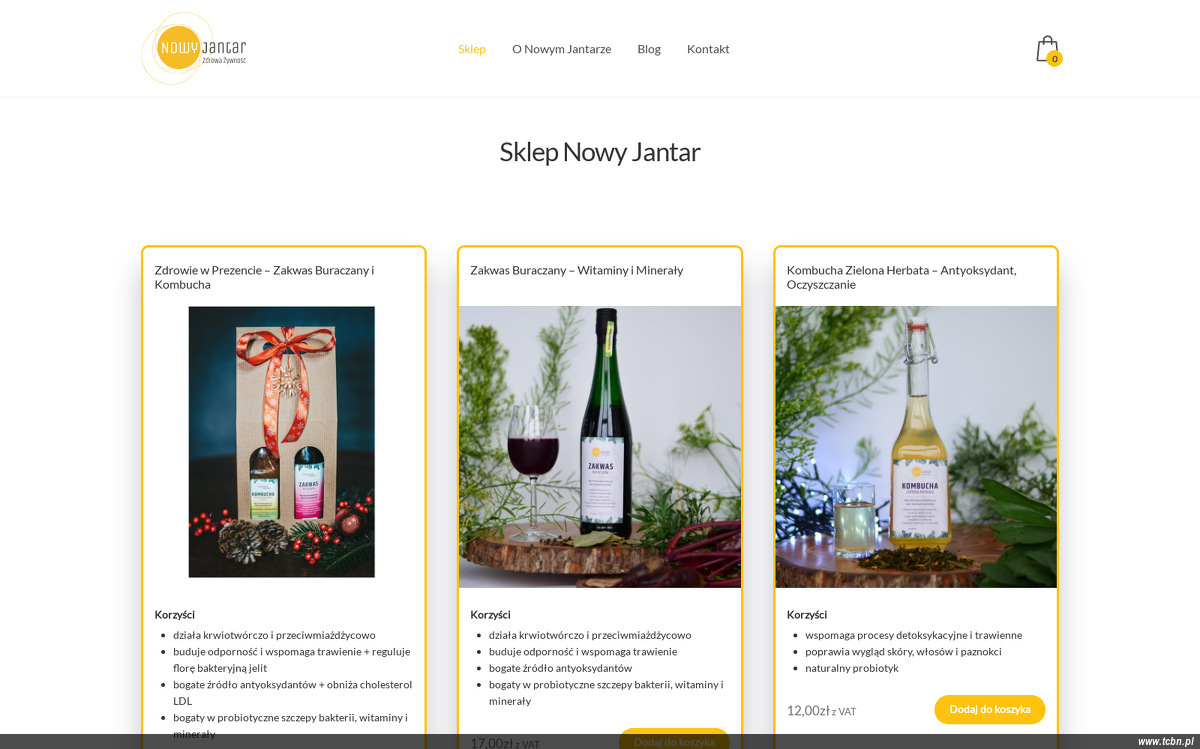Viewport: 1200px width, 749px height.
Task: Open the Kombucha green tea bottle photo
Action: click(916, 447)
